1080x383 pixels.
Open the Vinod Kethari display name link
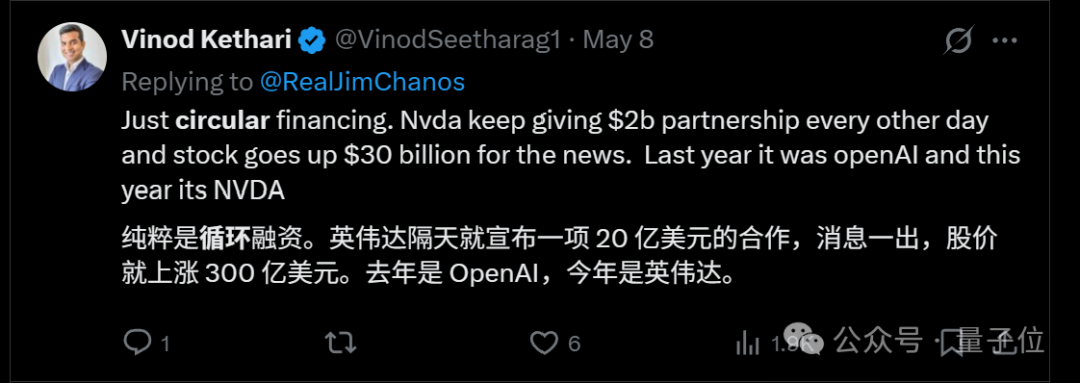207,40
